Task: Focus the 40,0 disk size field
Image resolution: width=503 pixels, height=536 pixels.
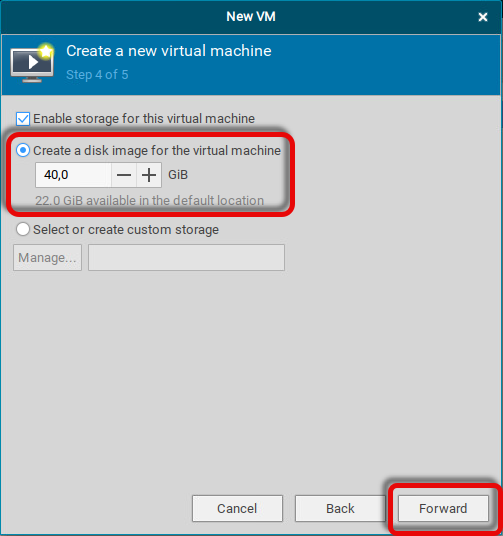Action: point(73,175)
